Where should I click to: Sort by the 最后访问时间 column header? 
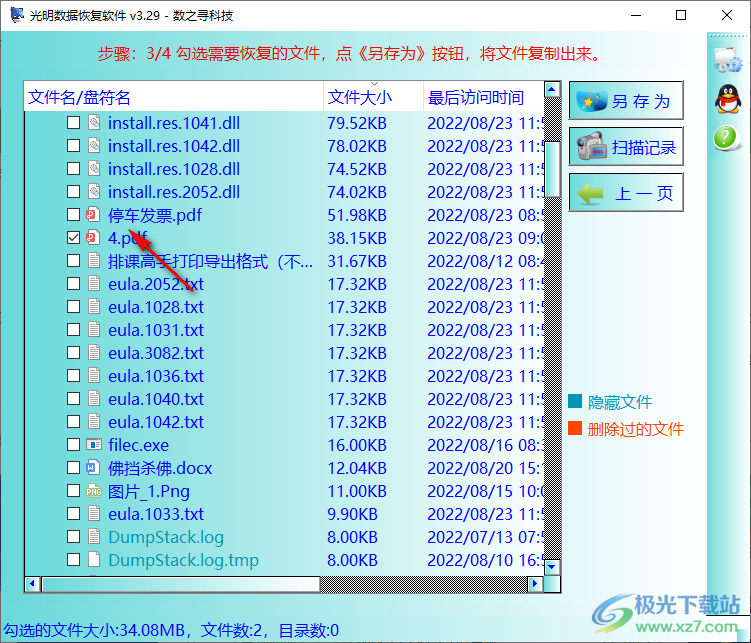point(484,97)
